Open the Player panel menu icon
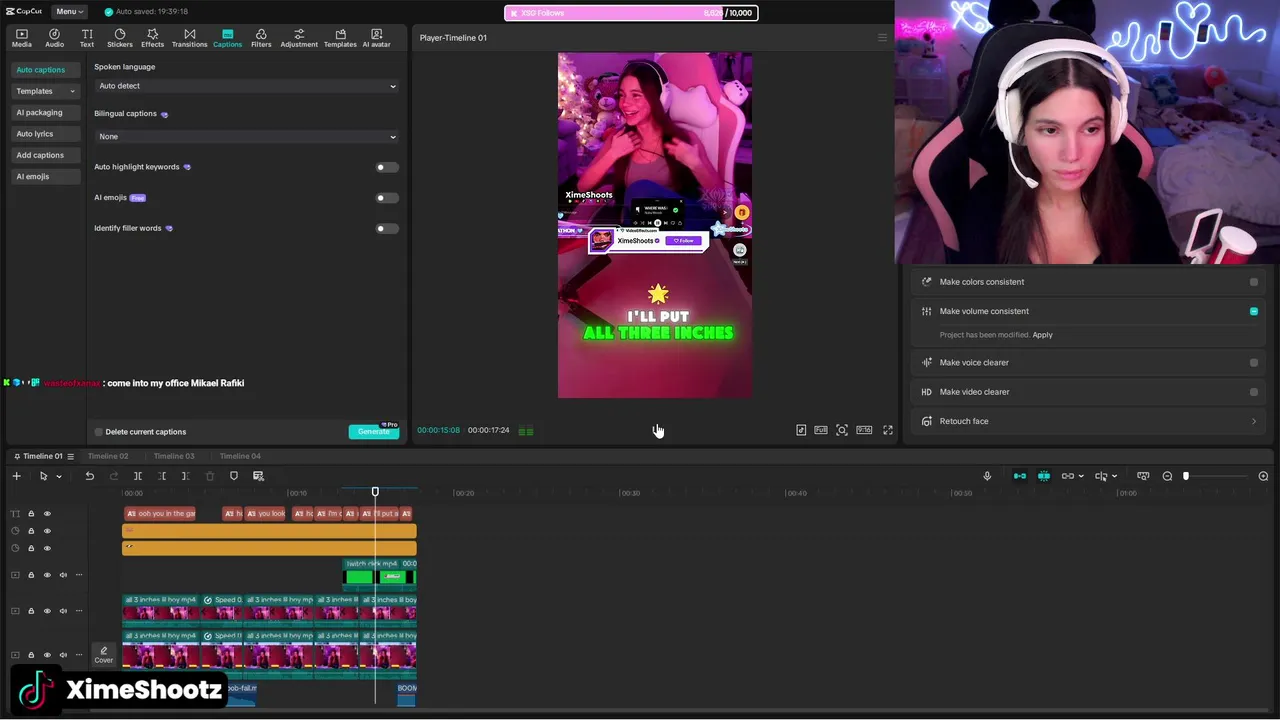1280x720 pixels. [882, 38]
